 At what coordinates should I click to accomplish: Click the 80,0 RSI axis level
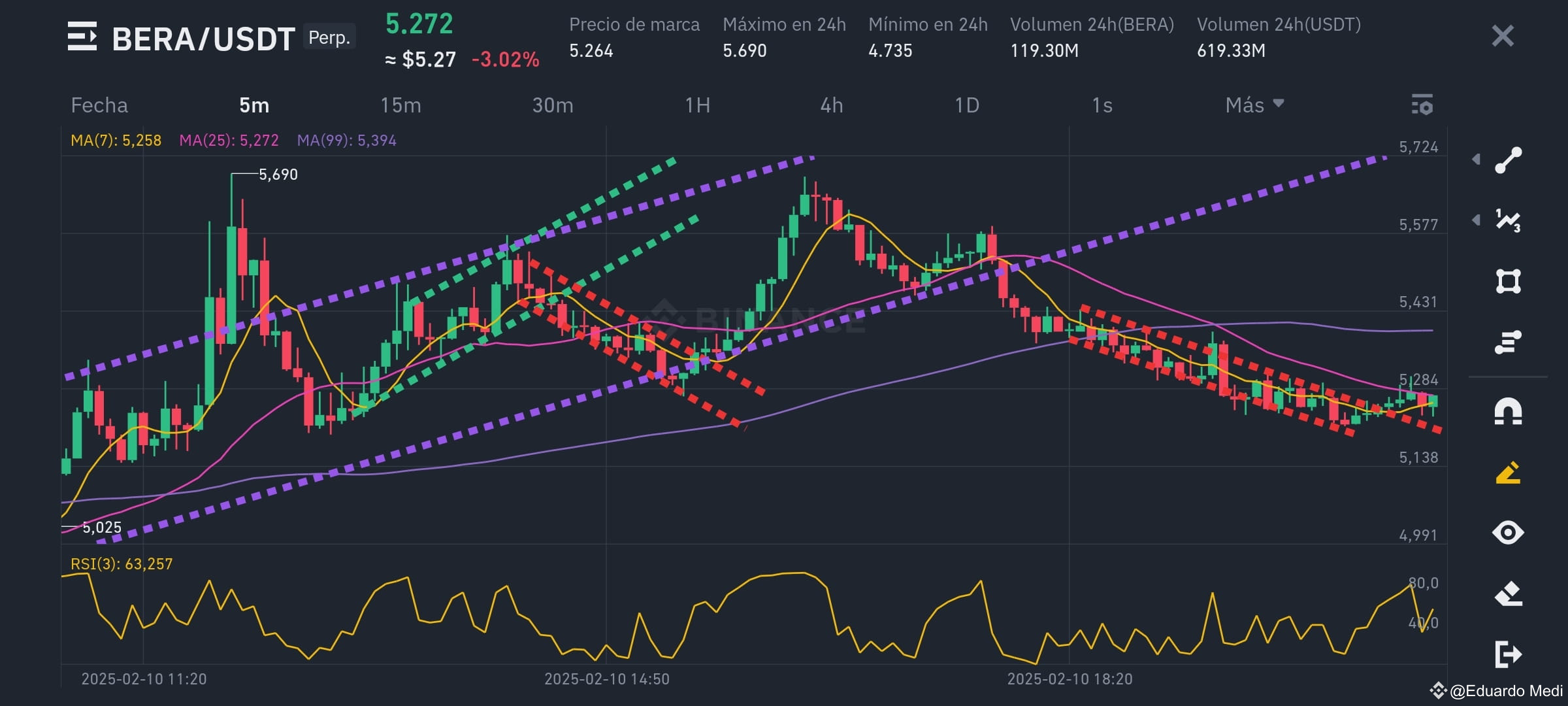[1424, 583]
